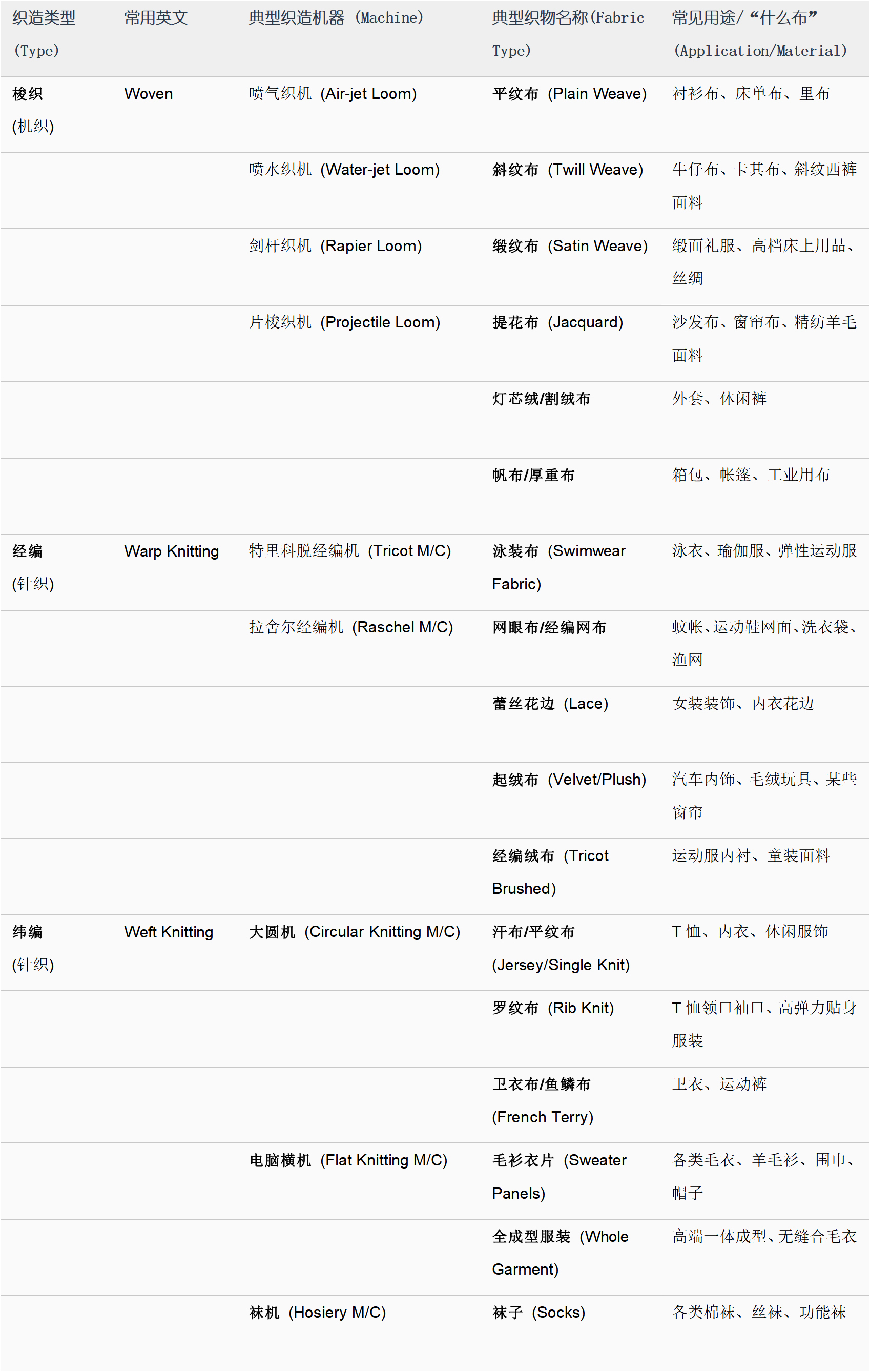Click the 大圆机 (Circular Knitting M/C) cell
The width and height of the screenshot is (870, 1372).
354,932
